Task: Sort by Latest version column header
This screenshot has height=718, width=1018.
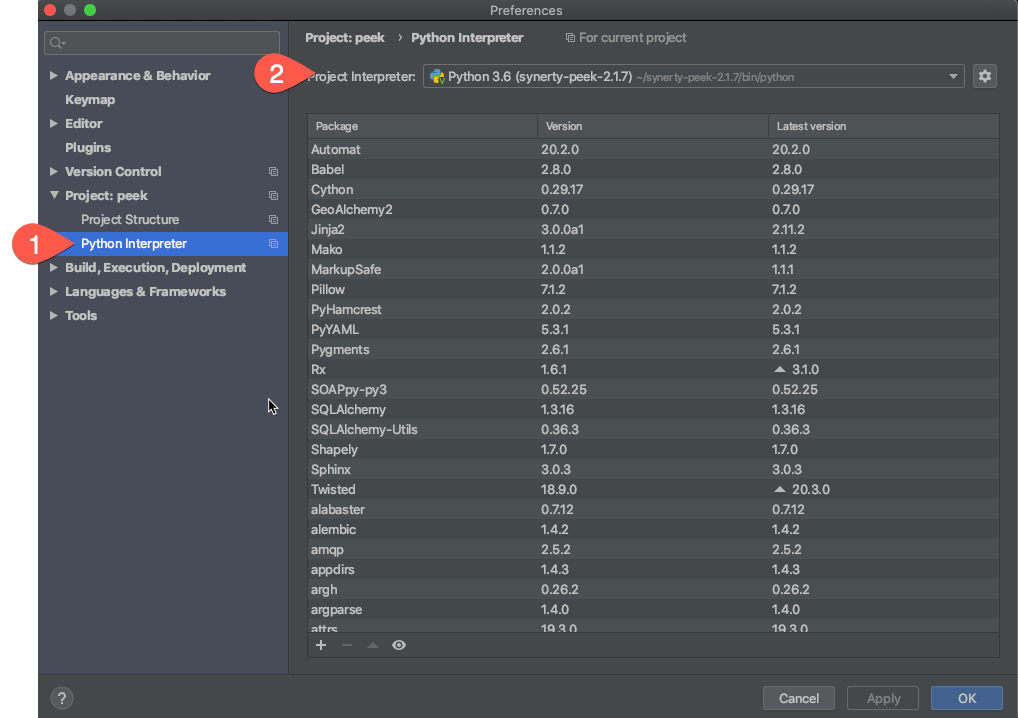Action: (884, 126)
